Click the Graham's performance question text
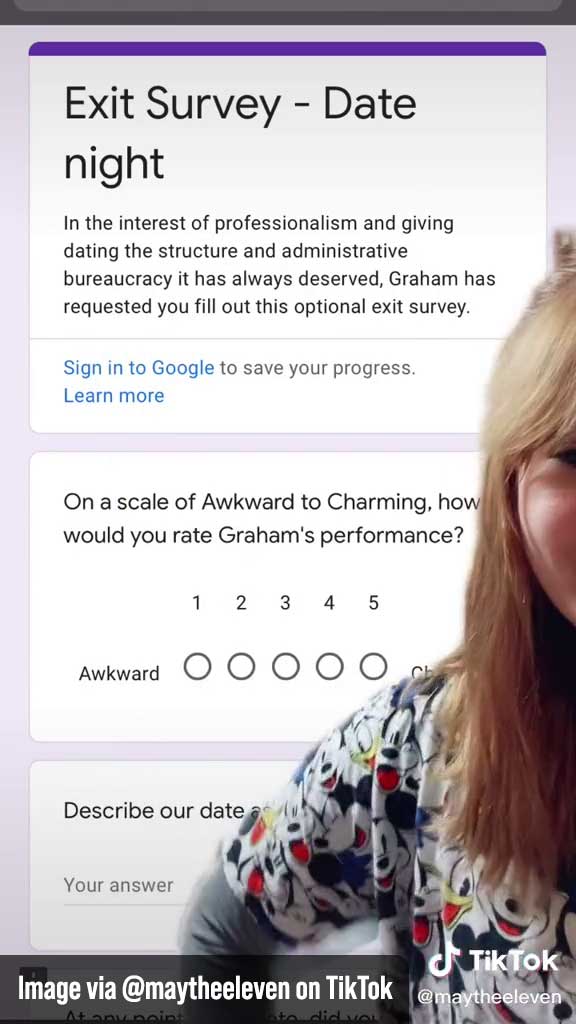The height and width of the screenshot is (1024, 576). [x=271, y=519]
